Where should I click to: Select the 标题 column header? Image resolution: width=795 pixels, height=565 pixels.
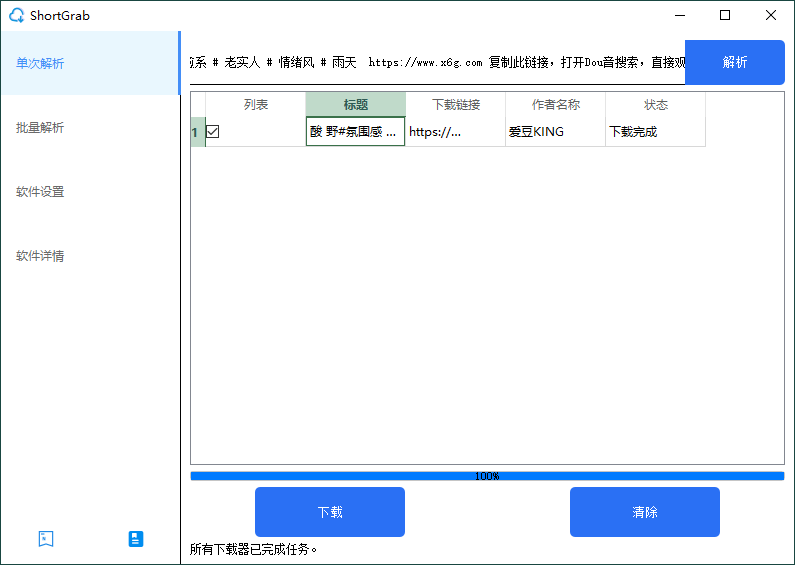[x=355, y=104]
